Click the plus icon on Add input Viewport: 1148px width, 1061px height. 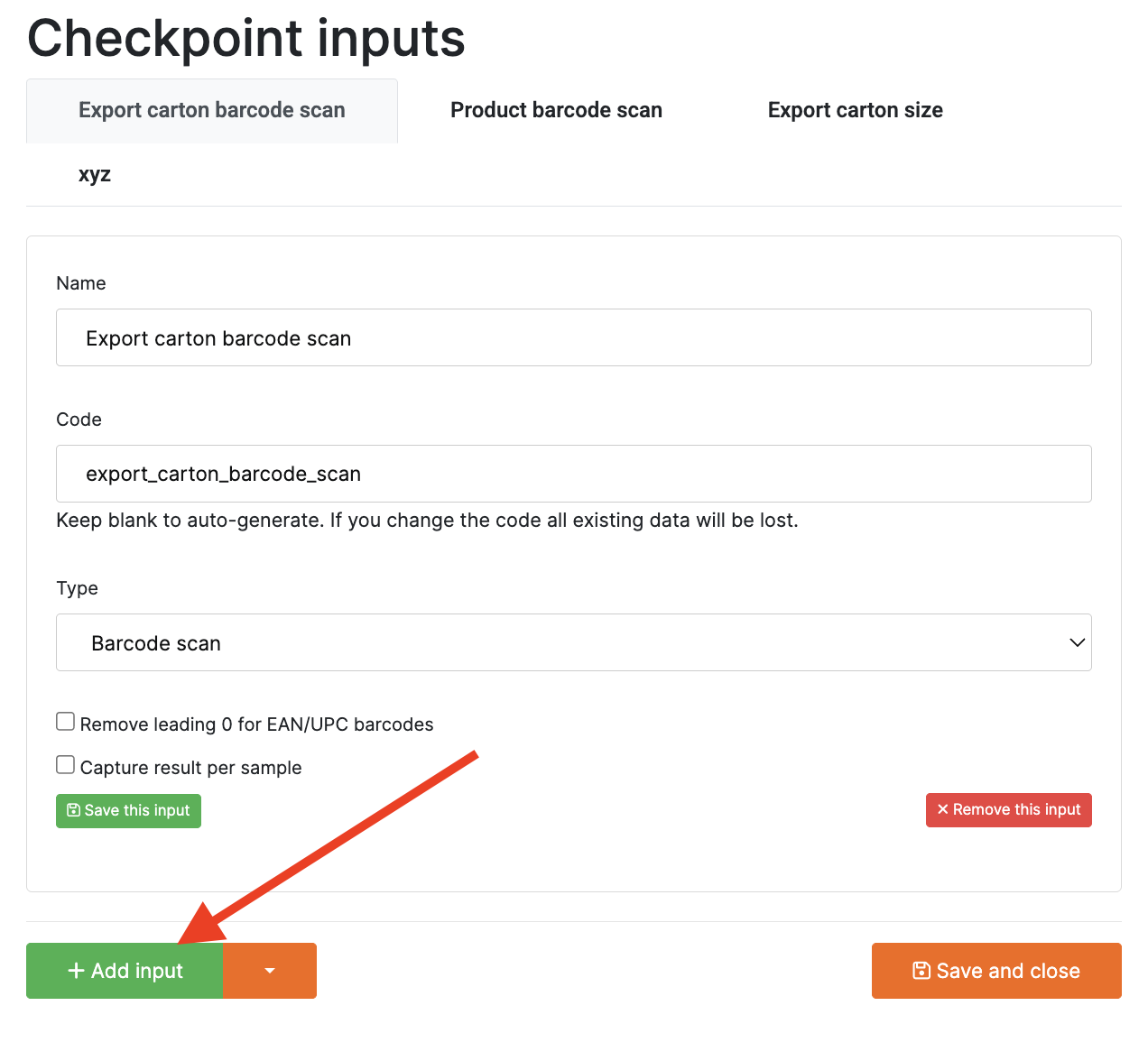click(76, 971)
